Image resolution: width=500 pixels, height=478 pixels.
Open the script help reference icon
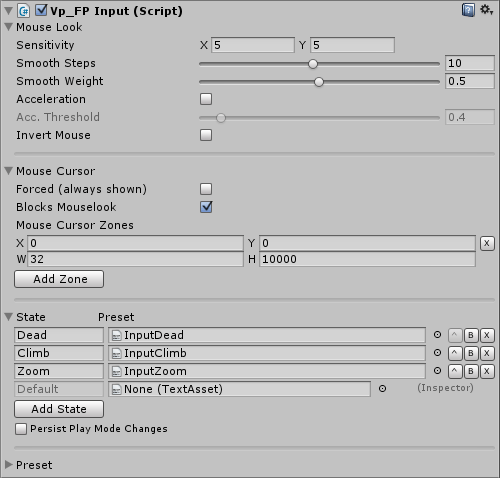tap(468, 10)
